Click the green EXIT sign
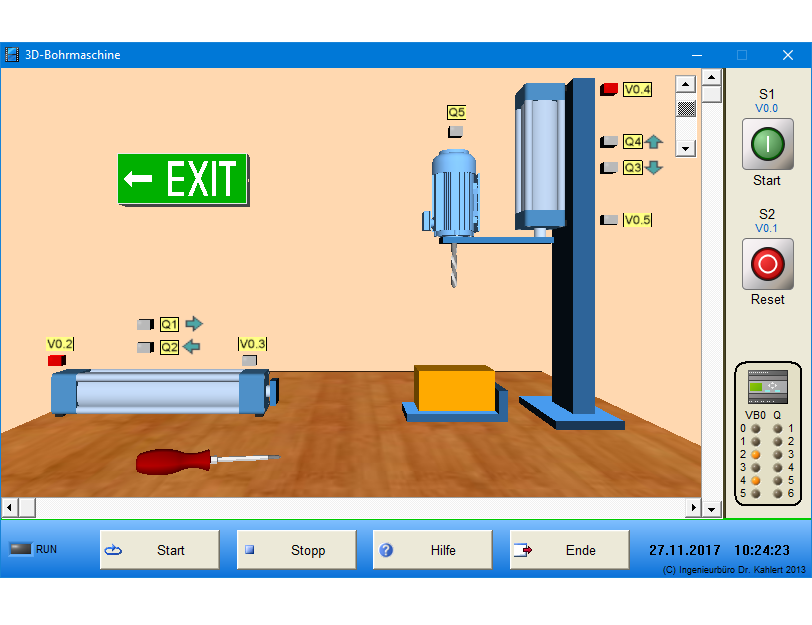 [183, 179]
